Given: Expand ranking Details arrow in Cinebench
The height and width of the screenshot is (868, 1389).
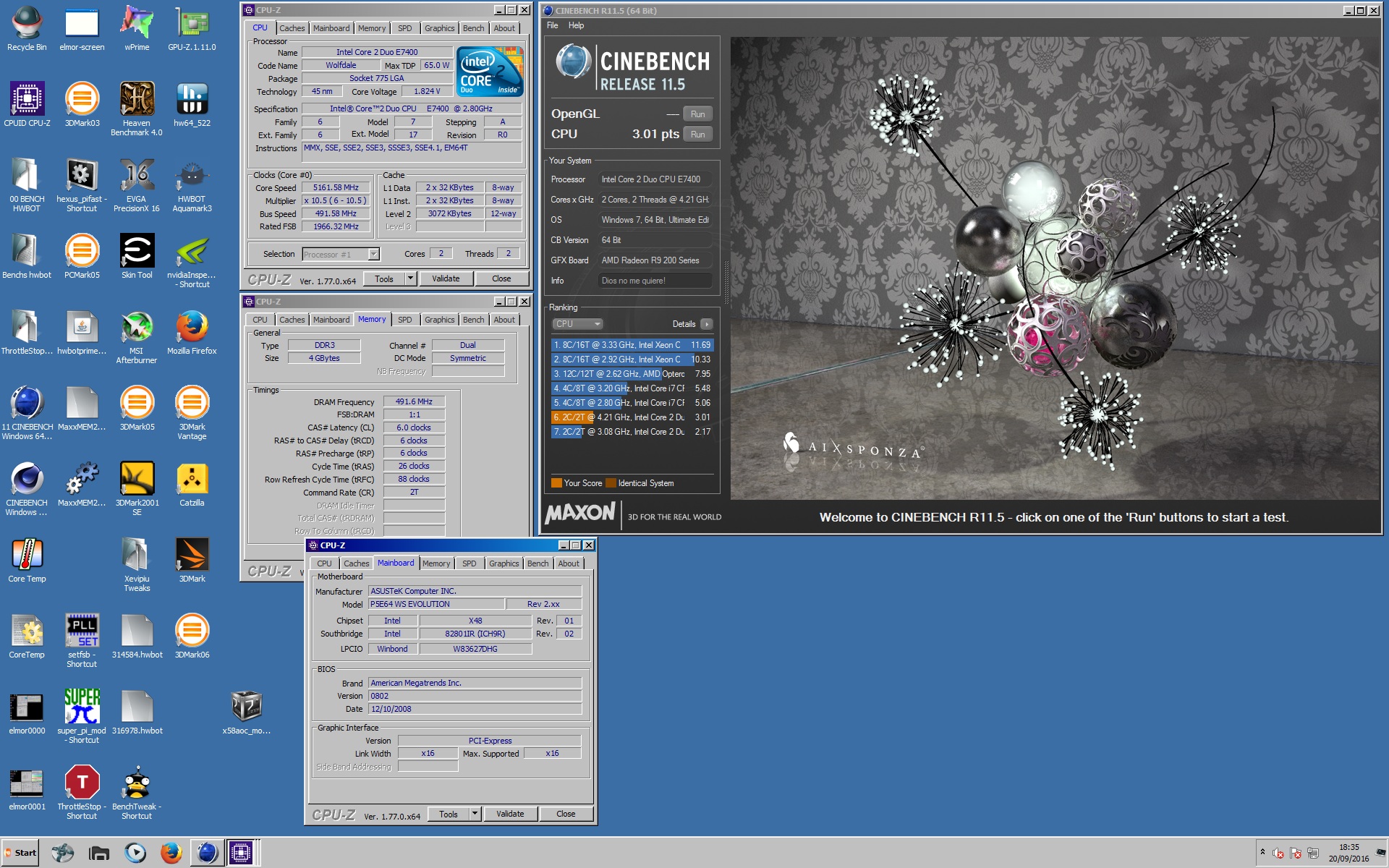Looking at the screenshot, I should (707, 324).
